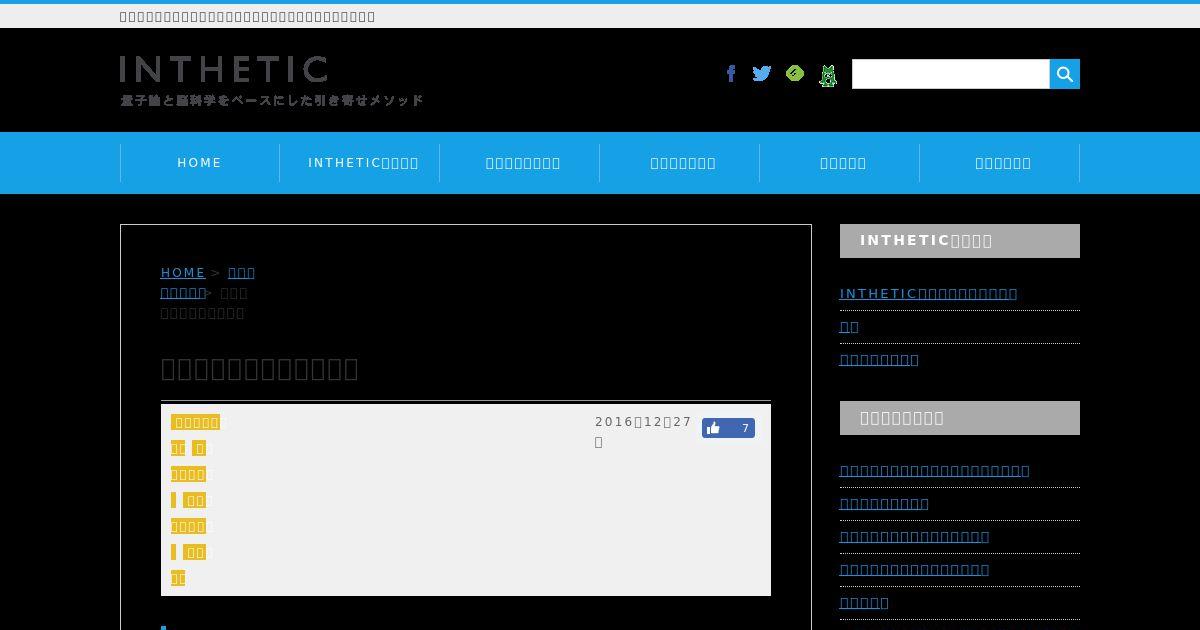Click the magnifier search button
Screen dimensions: 1200x630
[1065, 74]
